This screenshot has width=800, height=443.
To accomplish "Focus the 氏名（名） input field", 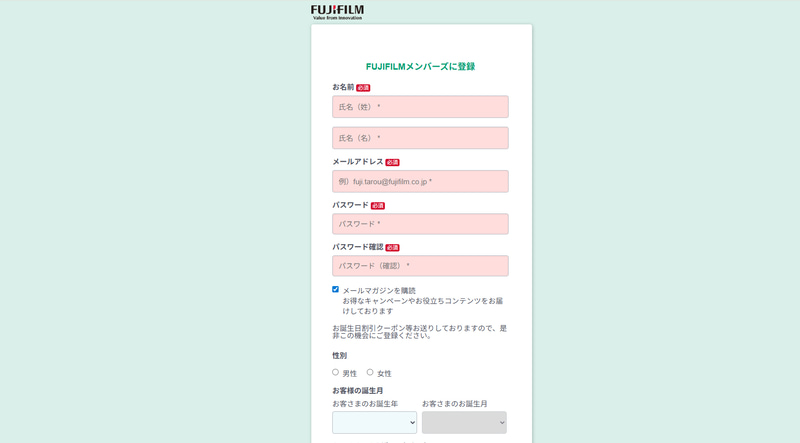I will point(420,138).
